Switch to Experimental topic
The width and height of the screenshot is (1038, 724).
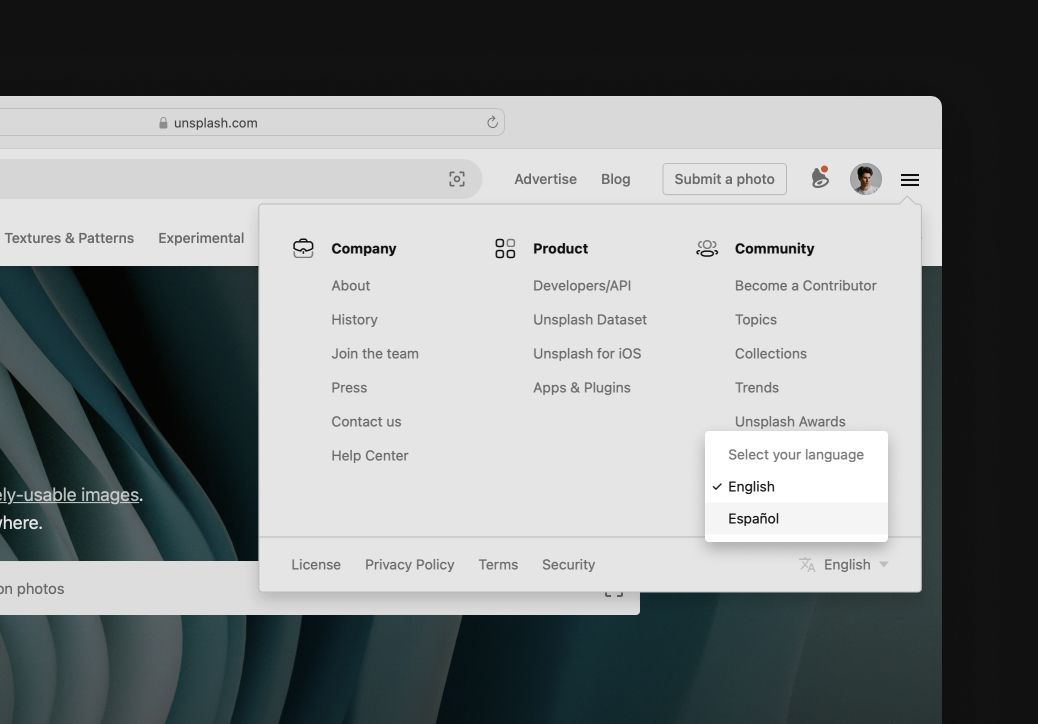coord(201,238)
